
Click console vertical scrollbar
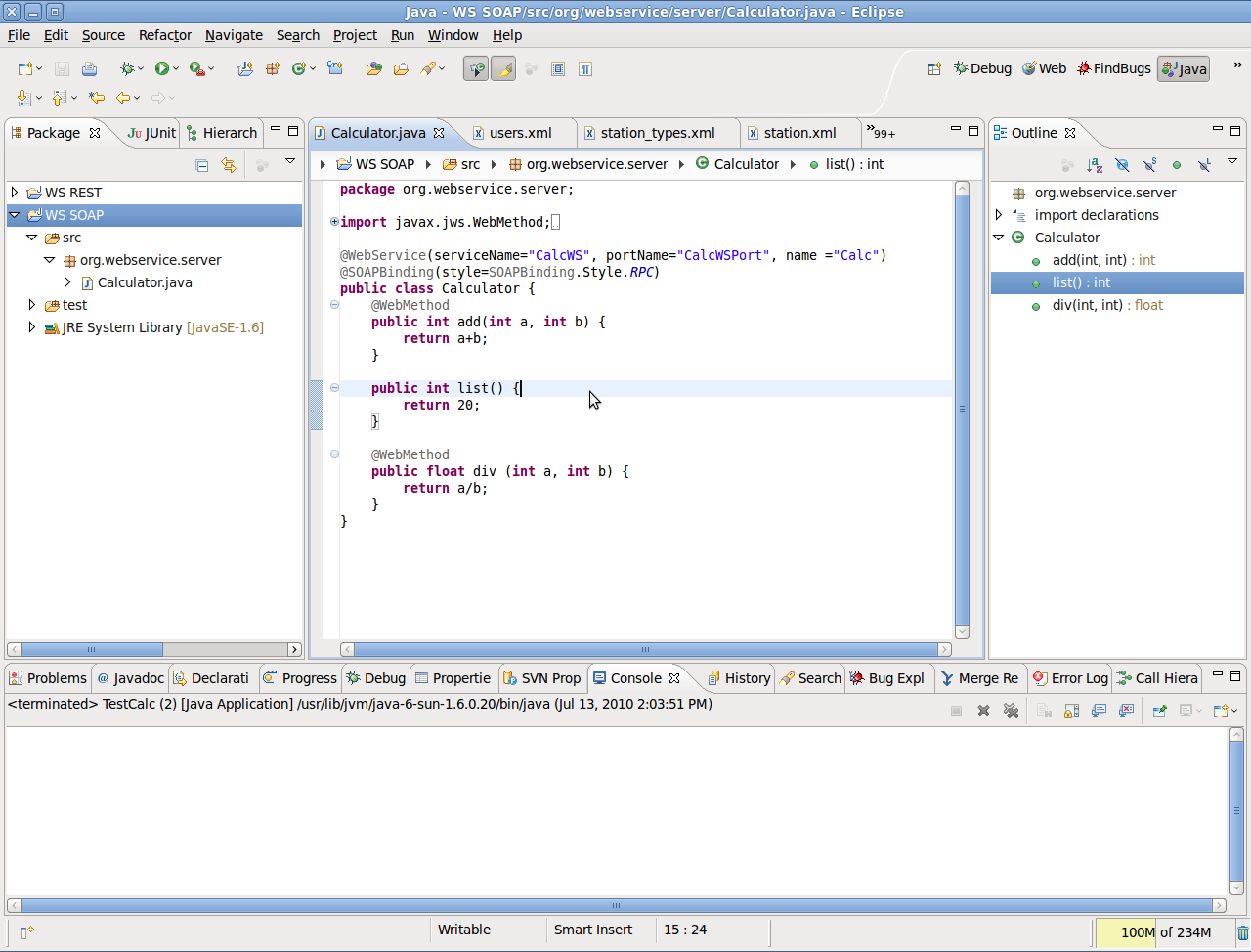pos(1237,810)
